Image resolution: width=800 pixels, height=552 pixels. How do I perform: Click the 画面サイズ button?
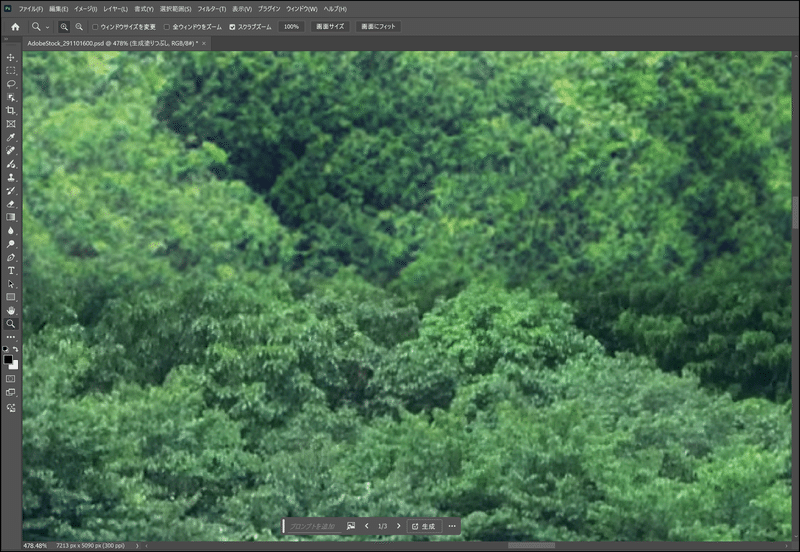click(x=330, y=27)
